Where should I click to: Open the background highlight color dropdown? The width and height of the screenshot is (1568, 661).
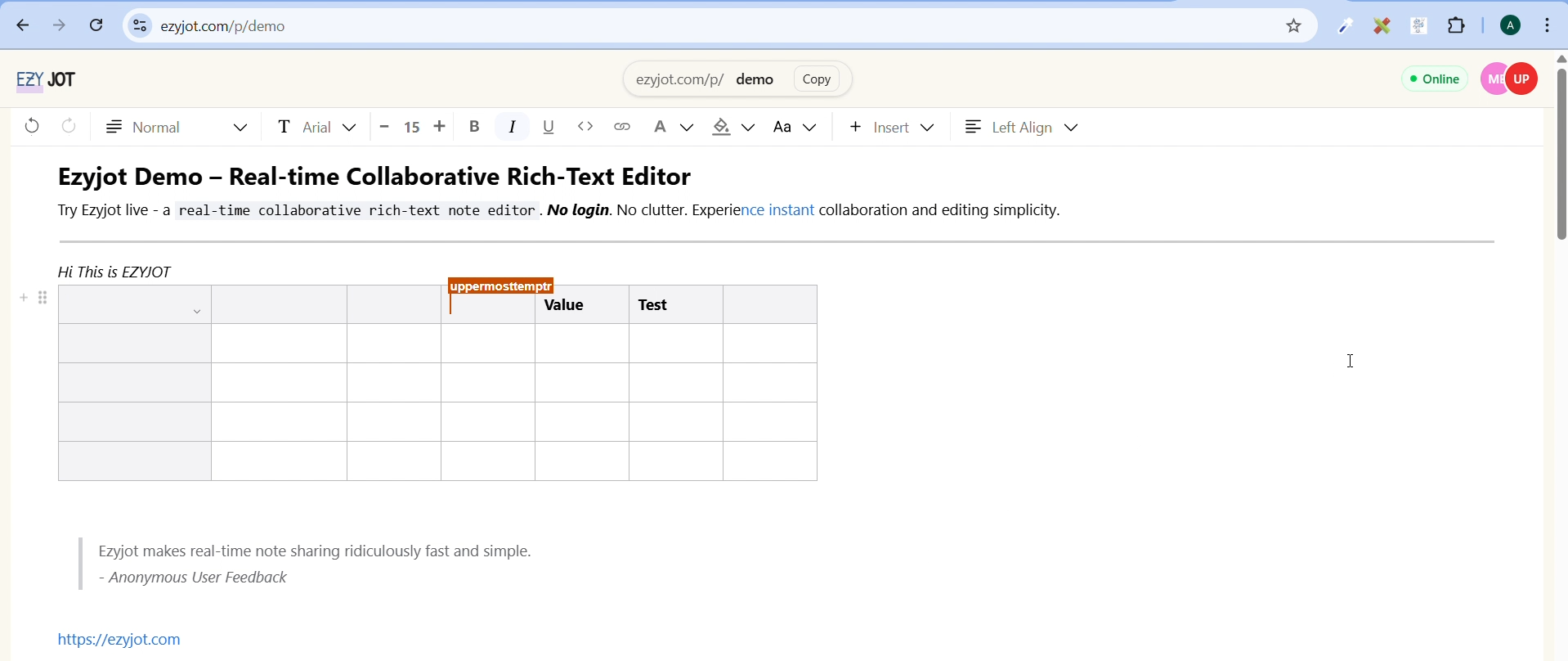[x=734, y=128]
